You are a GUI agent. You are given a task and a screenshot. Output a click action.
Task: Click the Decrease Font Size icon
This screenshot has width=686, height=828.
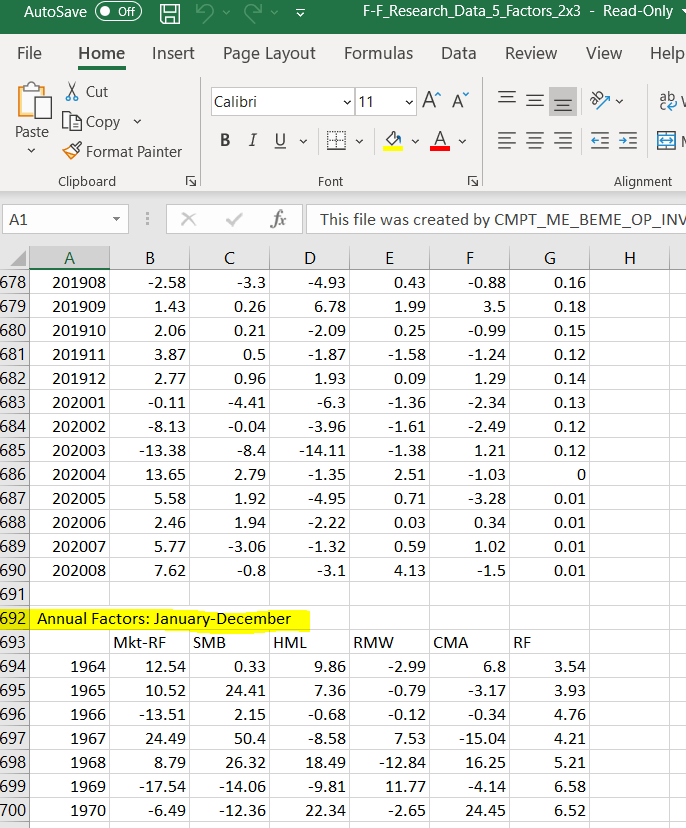click(460, 101)
